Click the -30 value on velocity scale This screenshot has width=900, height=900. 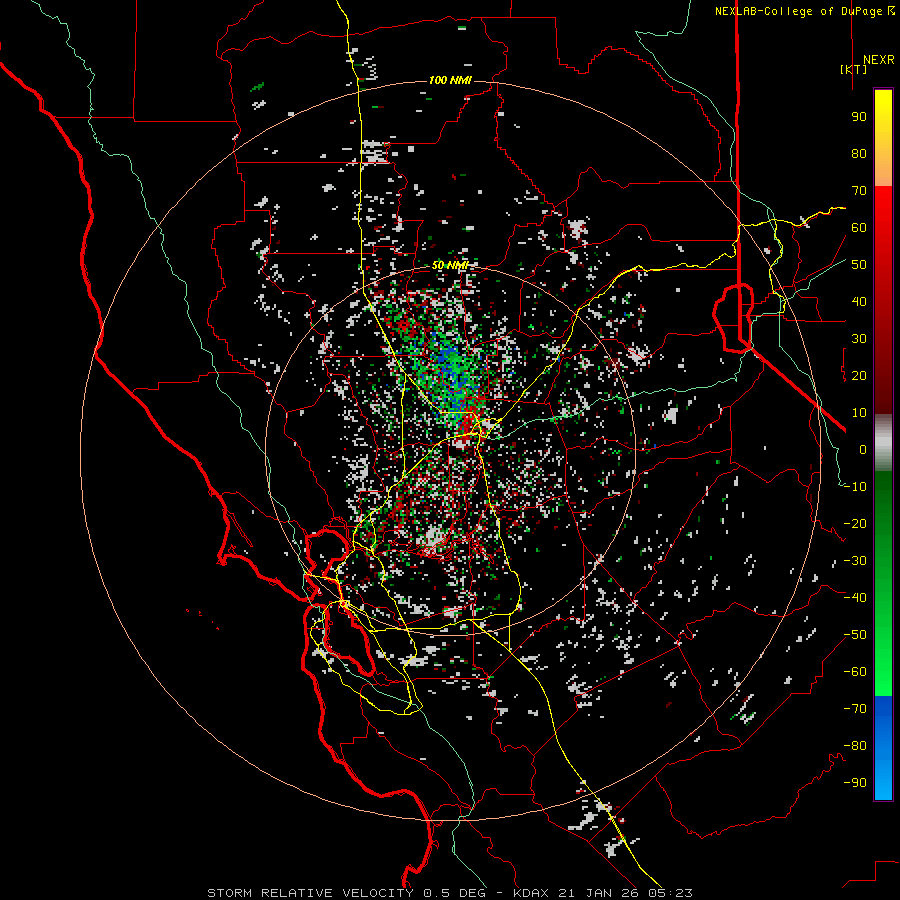click(x=855, y=561)
